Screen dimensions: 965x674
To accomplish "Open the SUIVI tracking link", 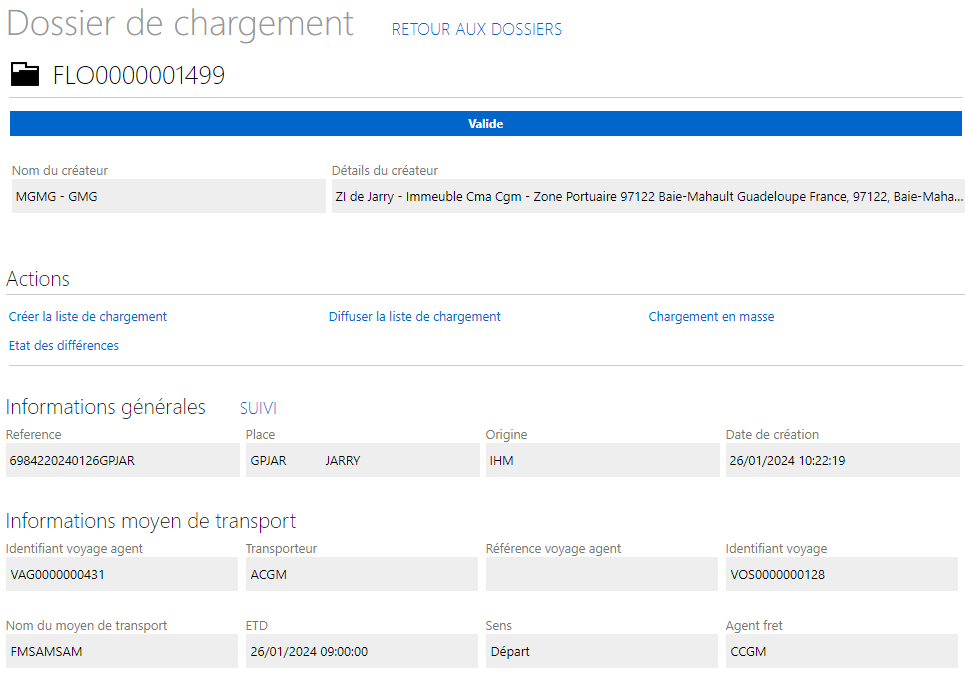I will (258, 408).
